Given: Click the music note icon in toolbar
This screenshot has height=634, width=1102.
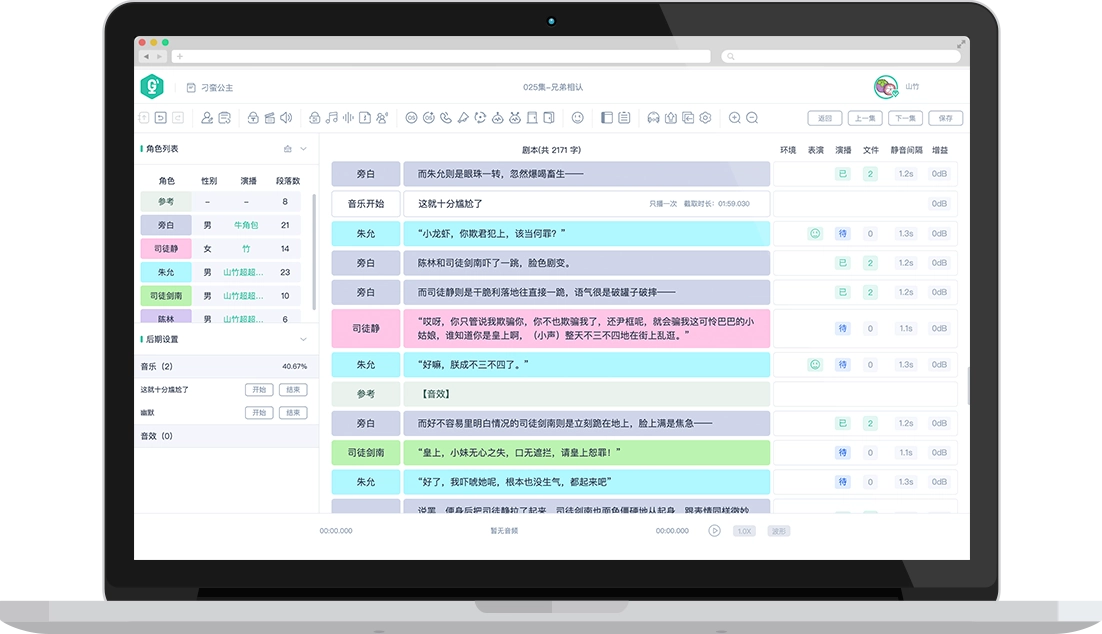Looking at the screenshot, I should coord(332,118).
